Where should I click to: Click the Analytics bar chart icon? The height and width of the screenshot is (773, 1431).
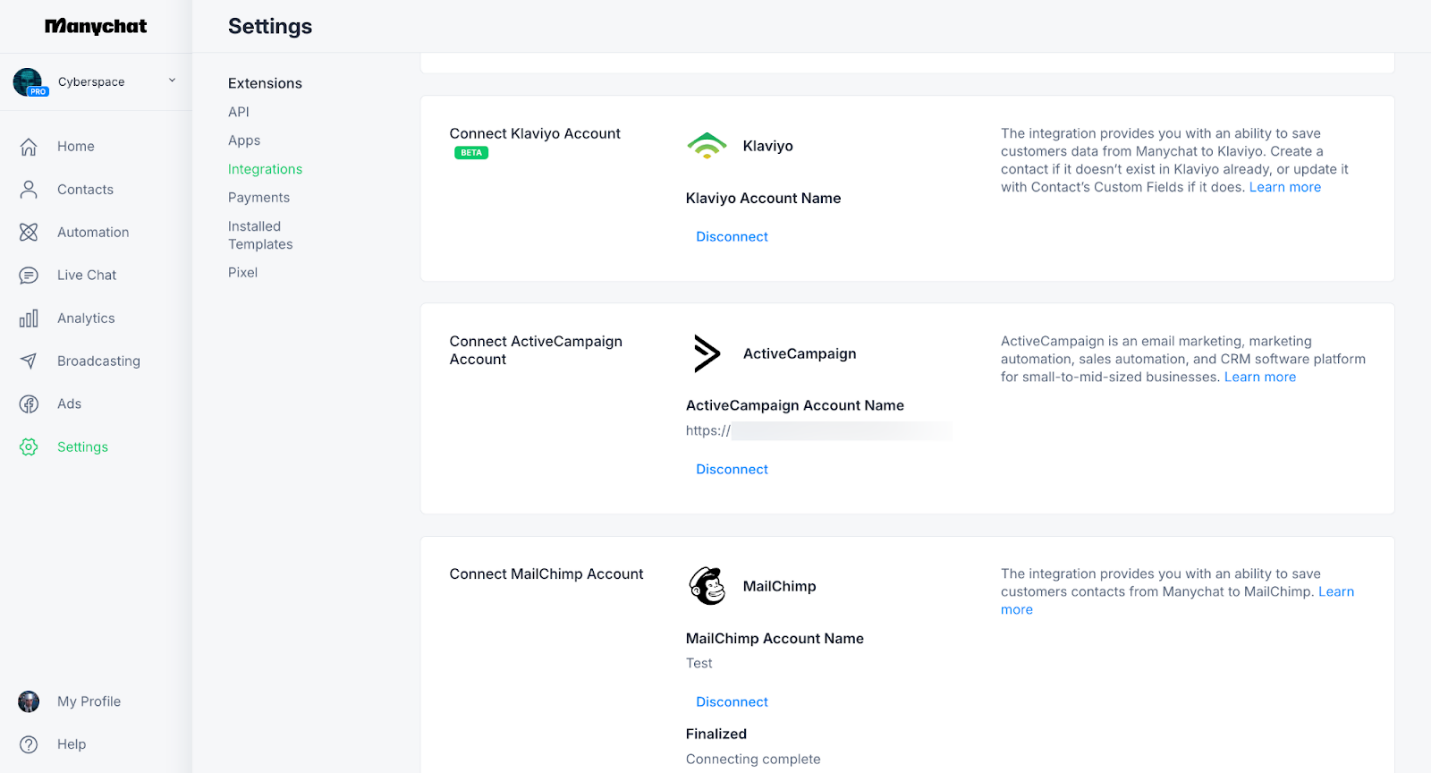[29, 319]
